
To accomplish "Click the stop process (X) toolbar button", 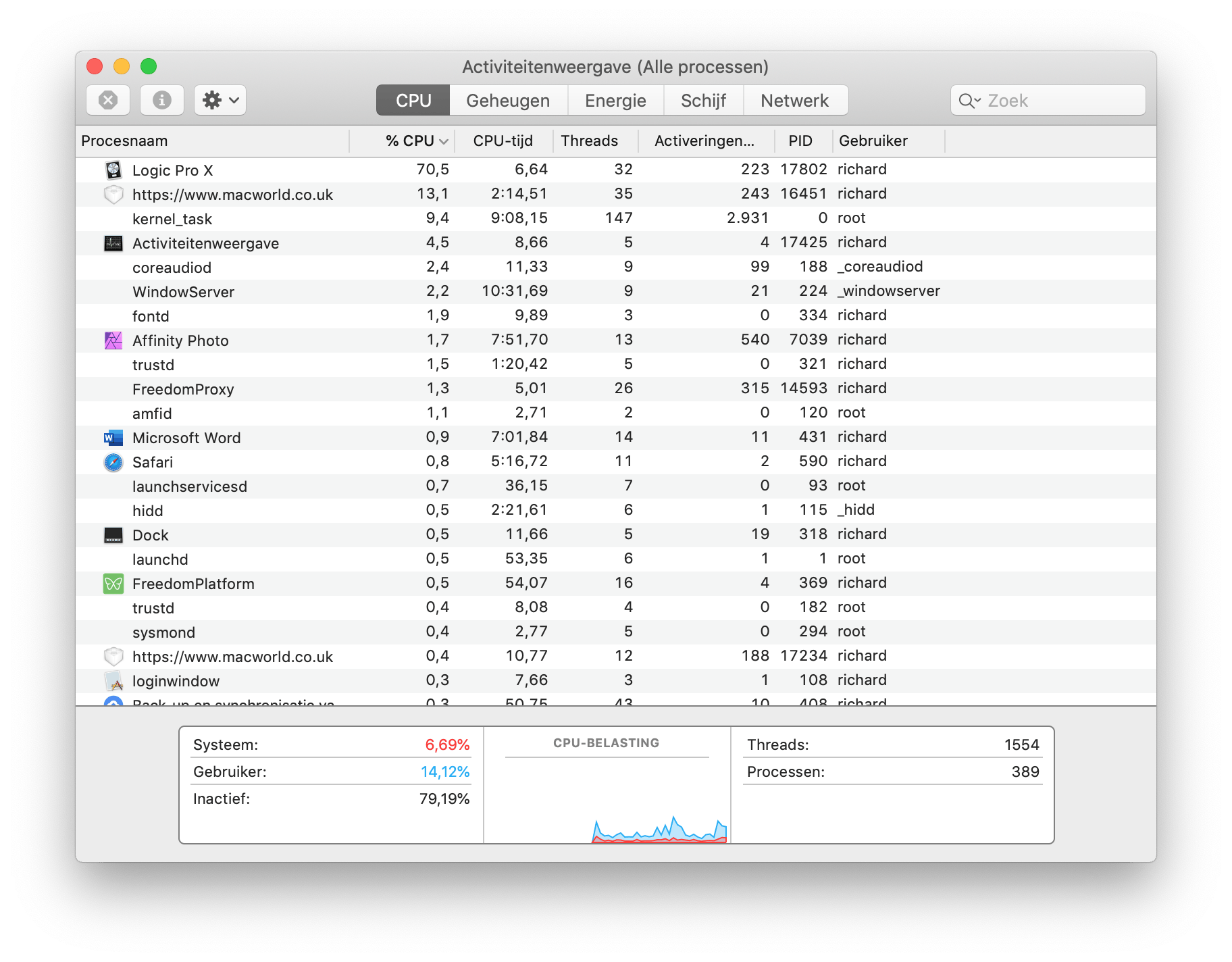I will pos(108,101).
